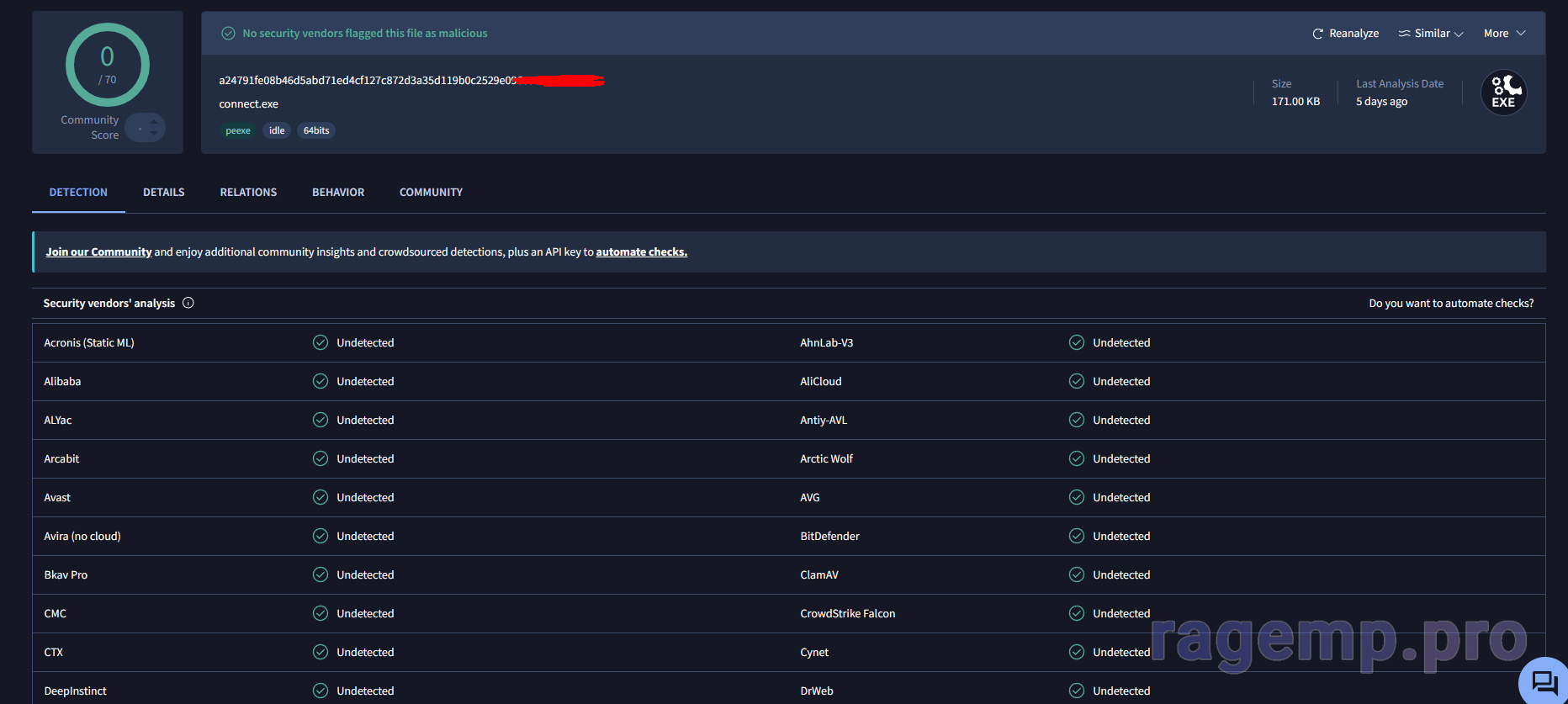Screen dimensions: 1568x704
Task: Click the Acronis (Static ML) vendor name
Action: point(89,343)
